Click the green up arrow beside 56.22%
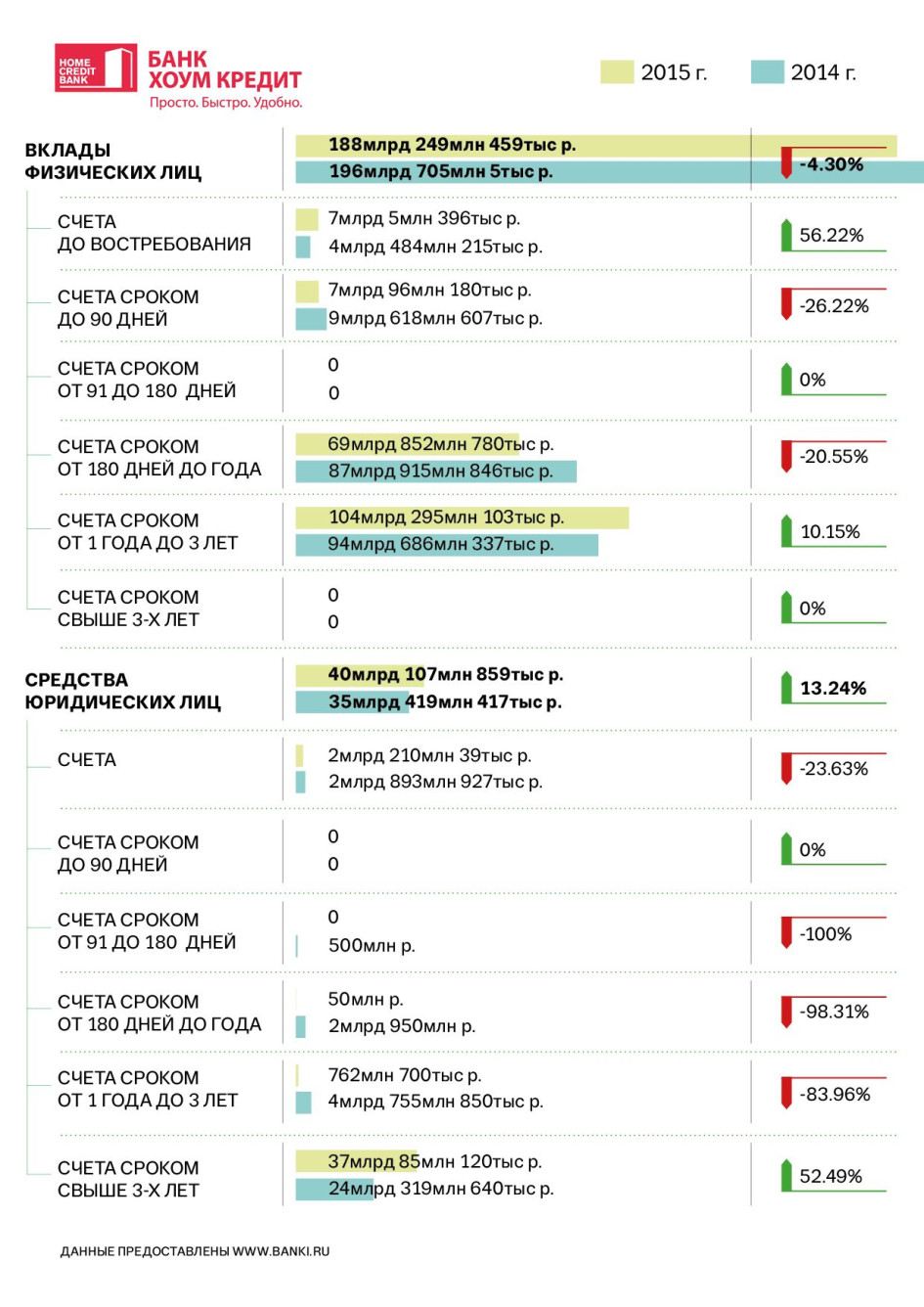 pos(786,235)
